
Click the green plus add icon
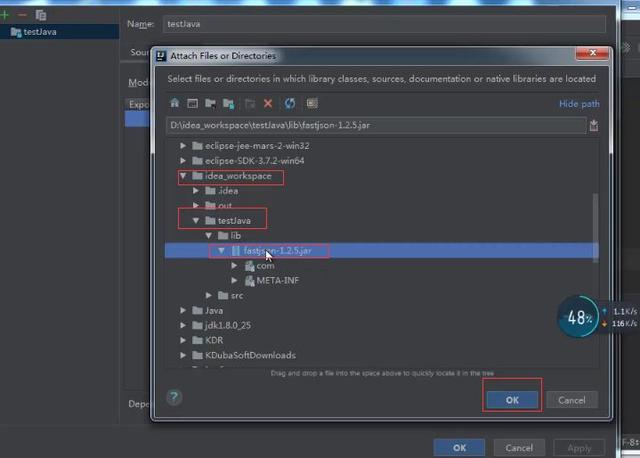coord(5,15)
